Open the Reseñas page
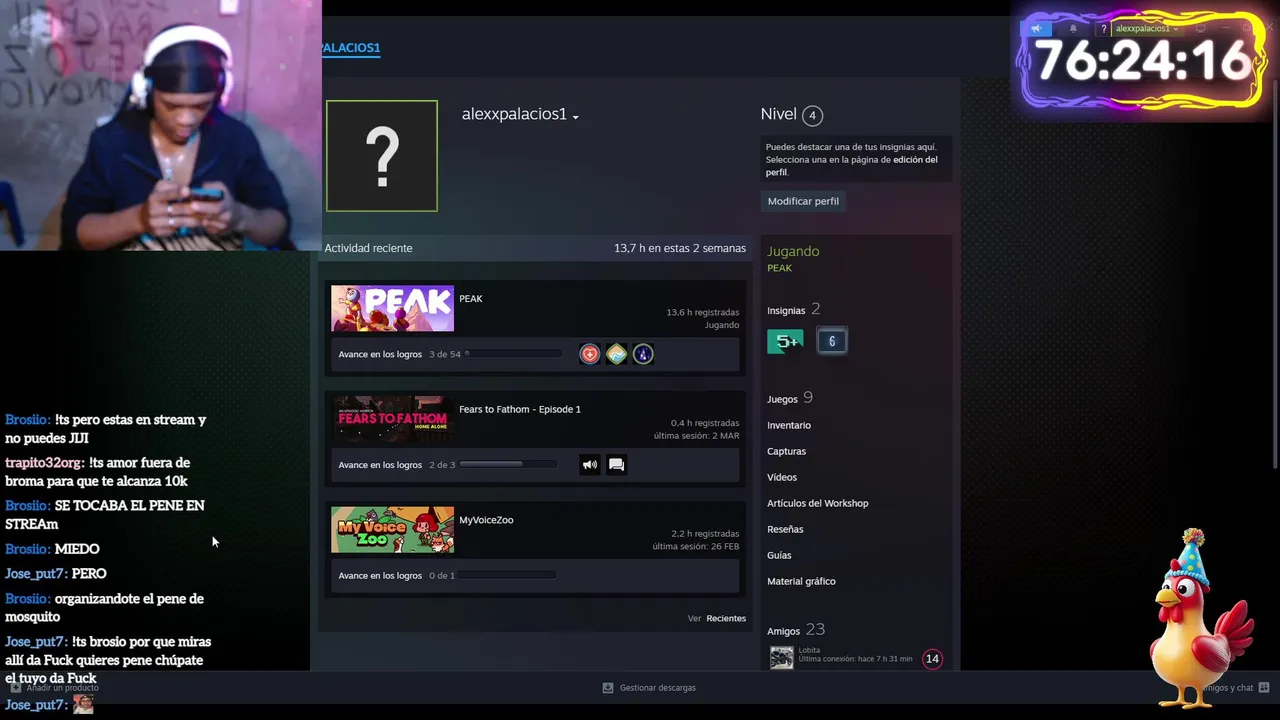1280x720 pixels. pos(785,529)
